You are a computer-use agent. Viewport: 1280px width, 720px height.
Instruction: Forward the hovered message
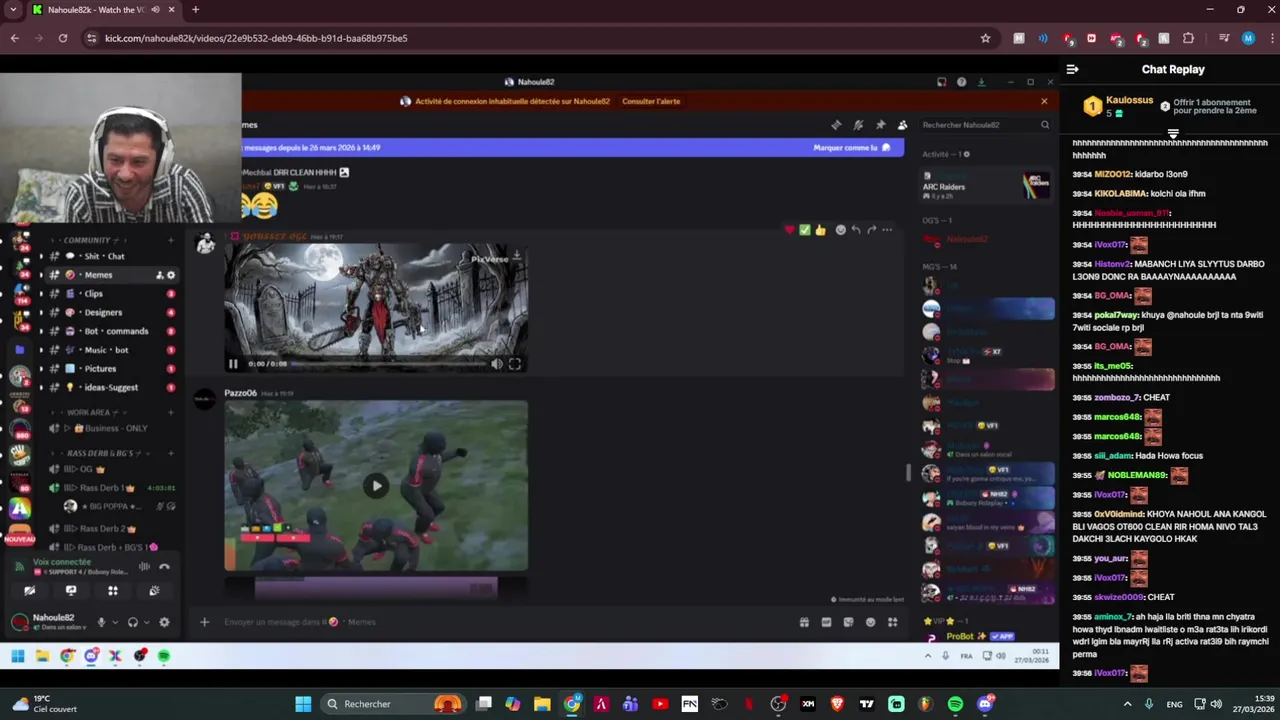click(x=871, y=230)
